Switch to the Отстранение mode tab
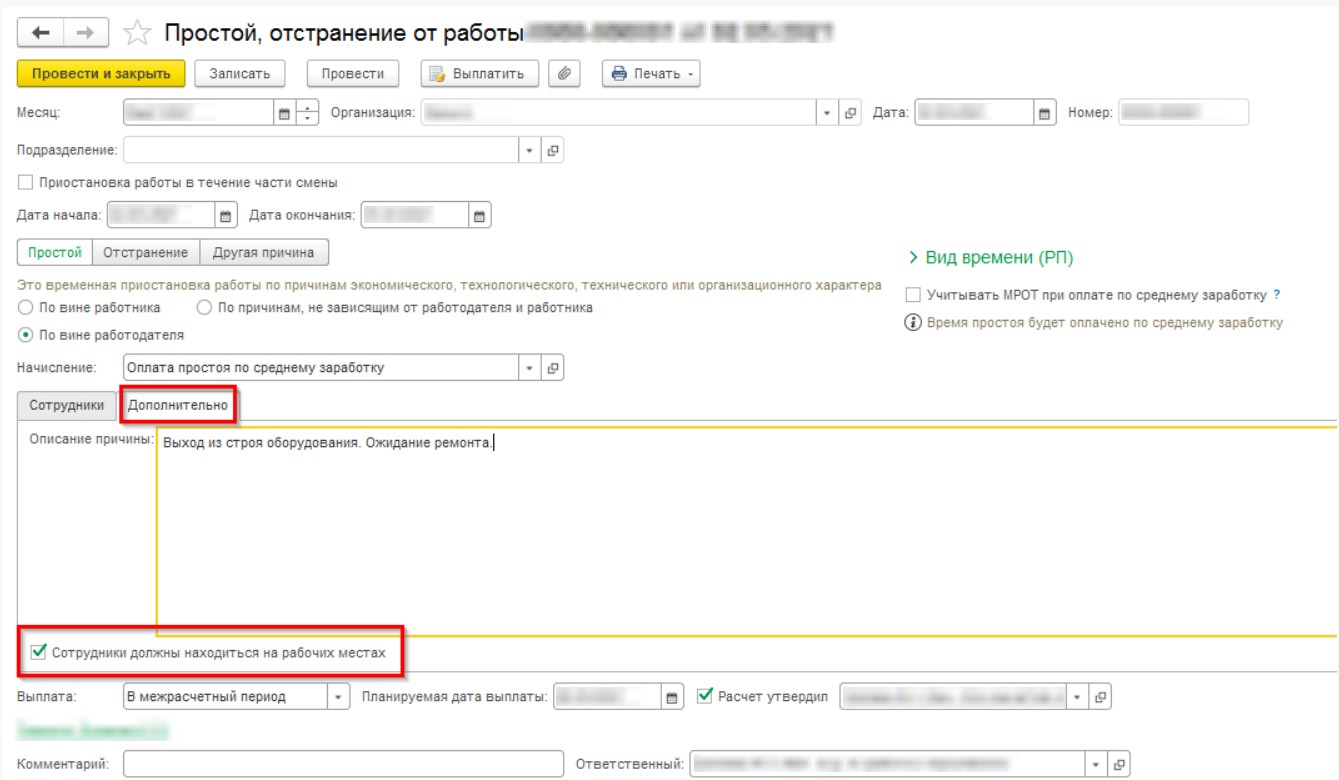 point(146,252)
